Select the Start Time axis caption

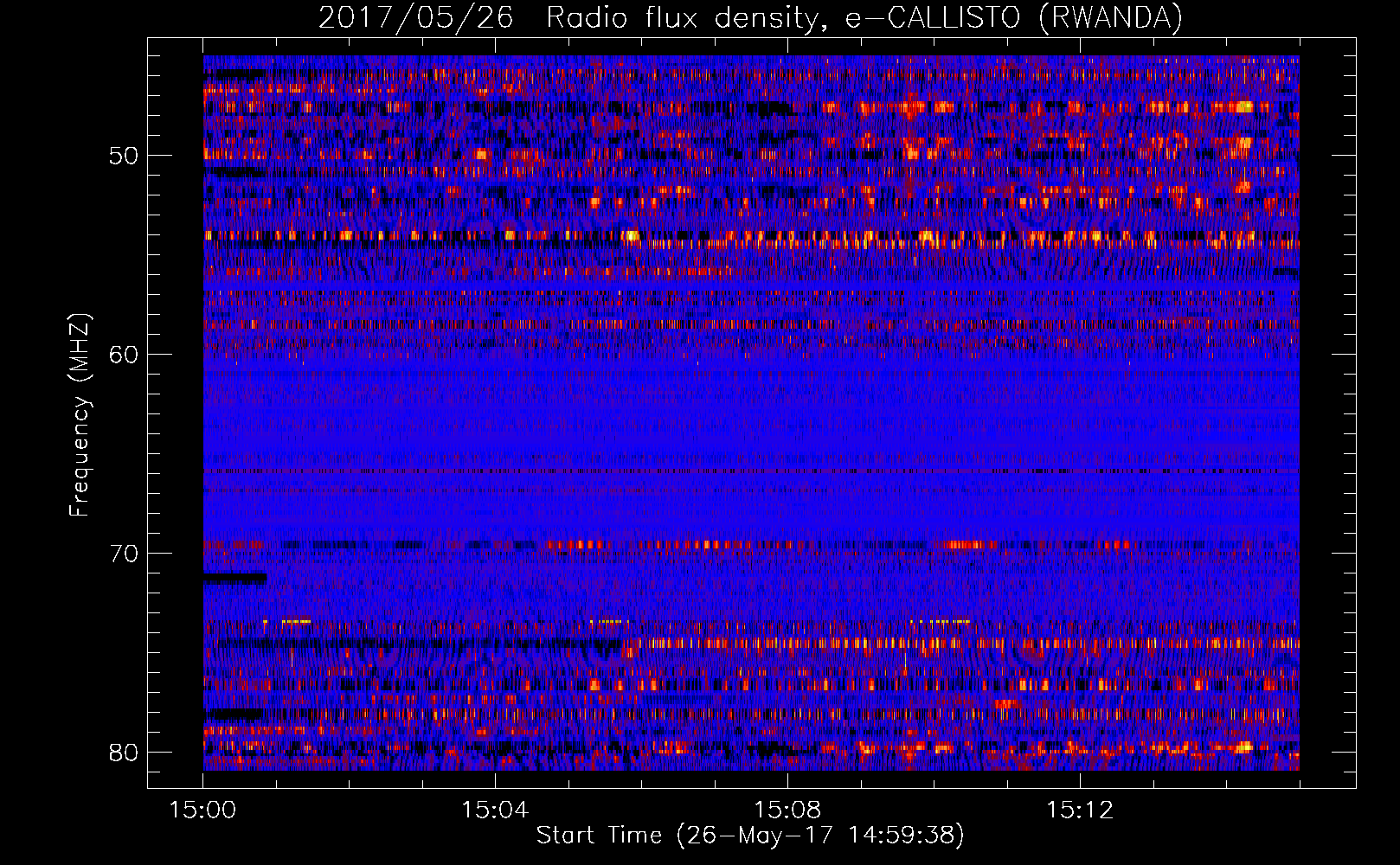750,836
